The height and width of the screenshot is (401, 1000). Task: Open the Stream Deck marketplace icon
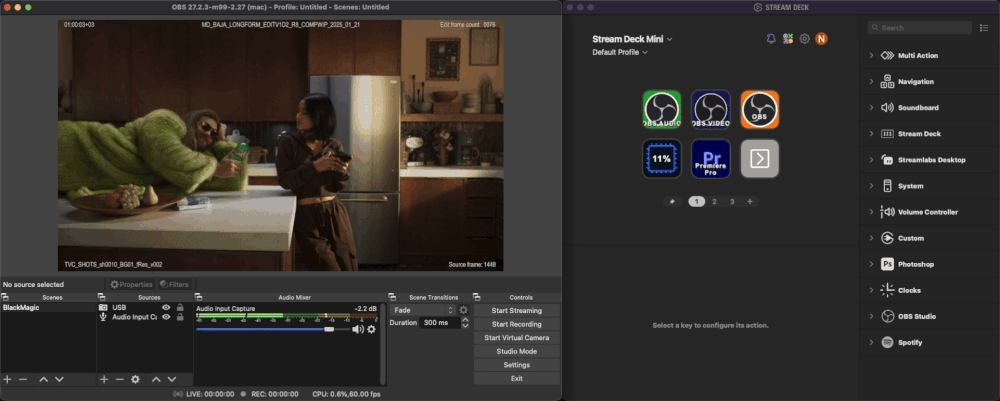coord(788,39)
